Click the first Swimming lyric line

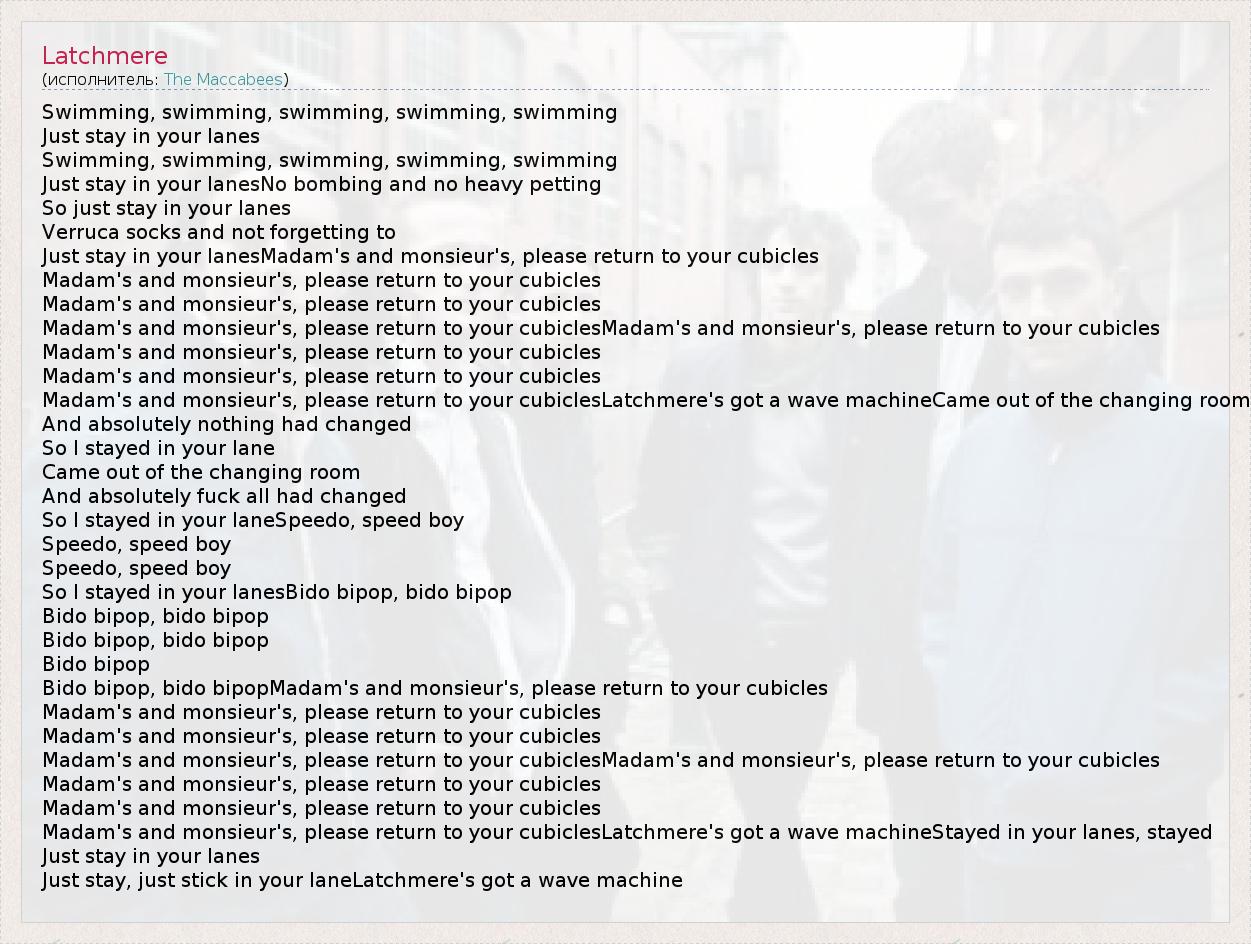pos(329,112)
